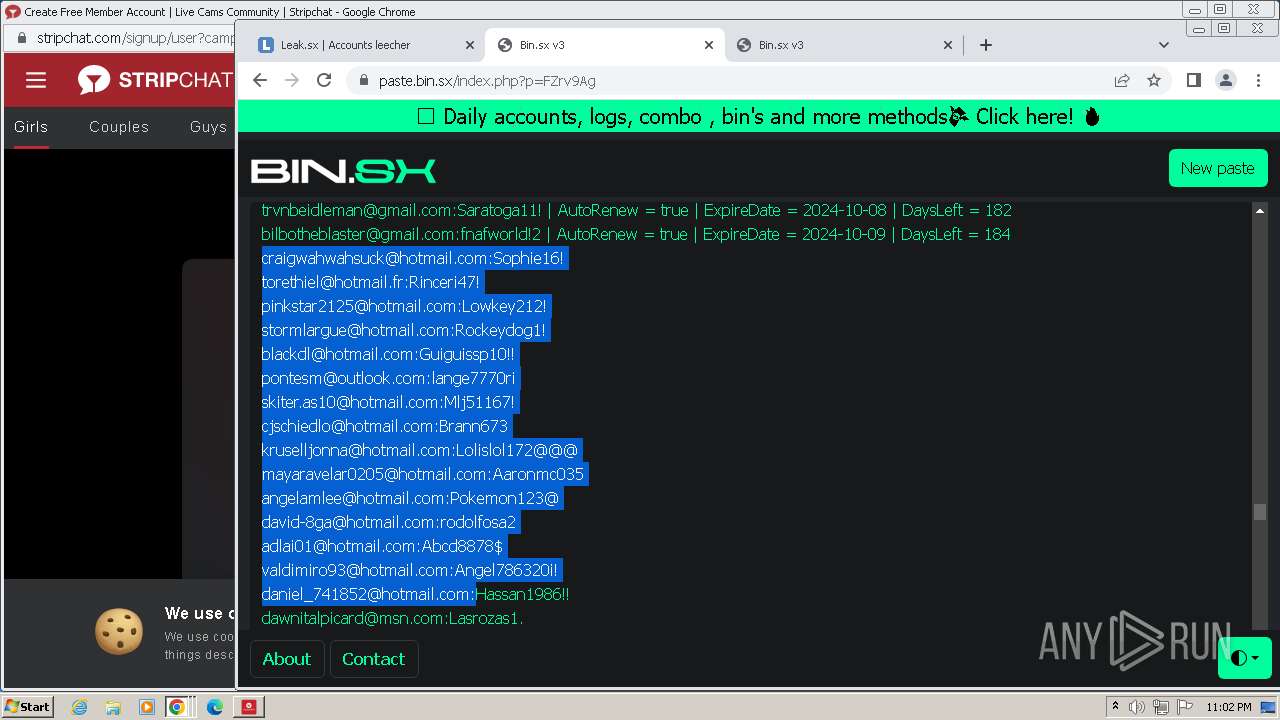Click the Windows Start button
Image resolution: width=1280 pixels, height=720 pixels.
point(27,707)
